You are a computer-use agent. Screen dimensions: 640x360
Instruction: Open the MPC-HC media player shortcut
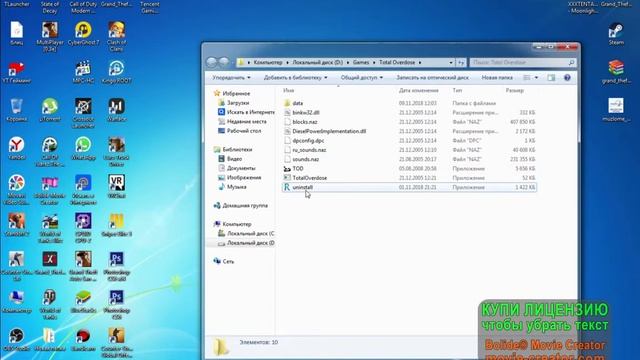tap(83, 71)
